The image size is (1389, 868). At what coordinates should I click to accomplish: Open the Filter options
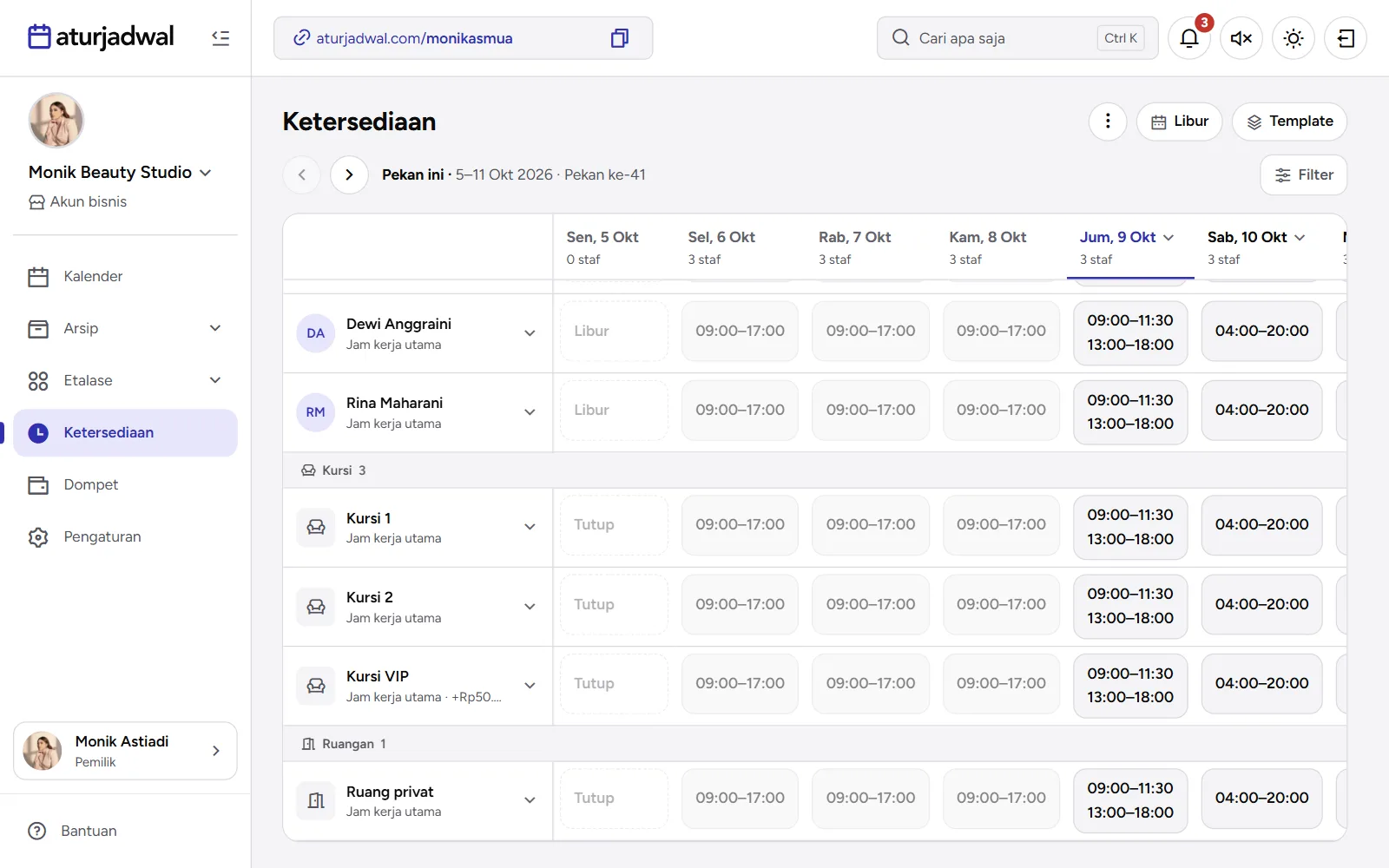point(1303,174)
